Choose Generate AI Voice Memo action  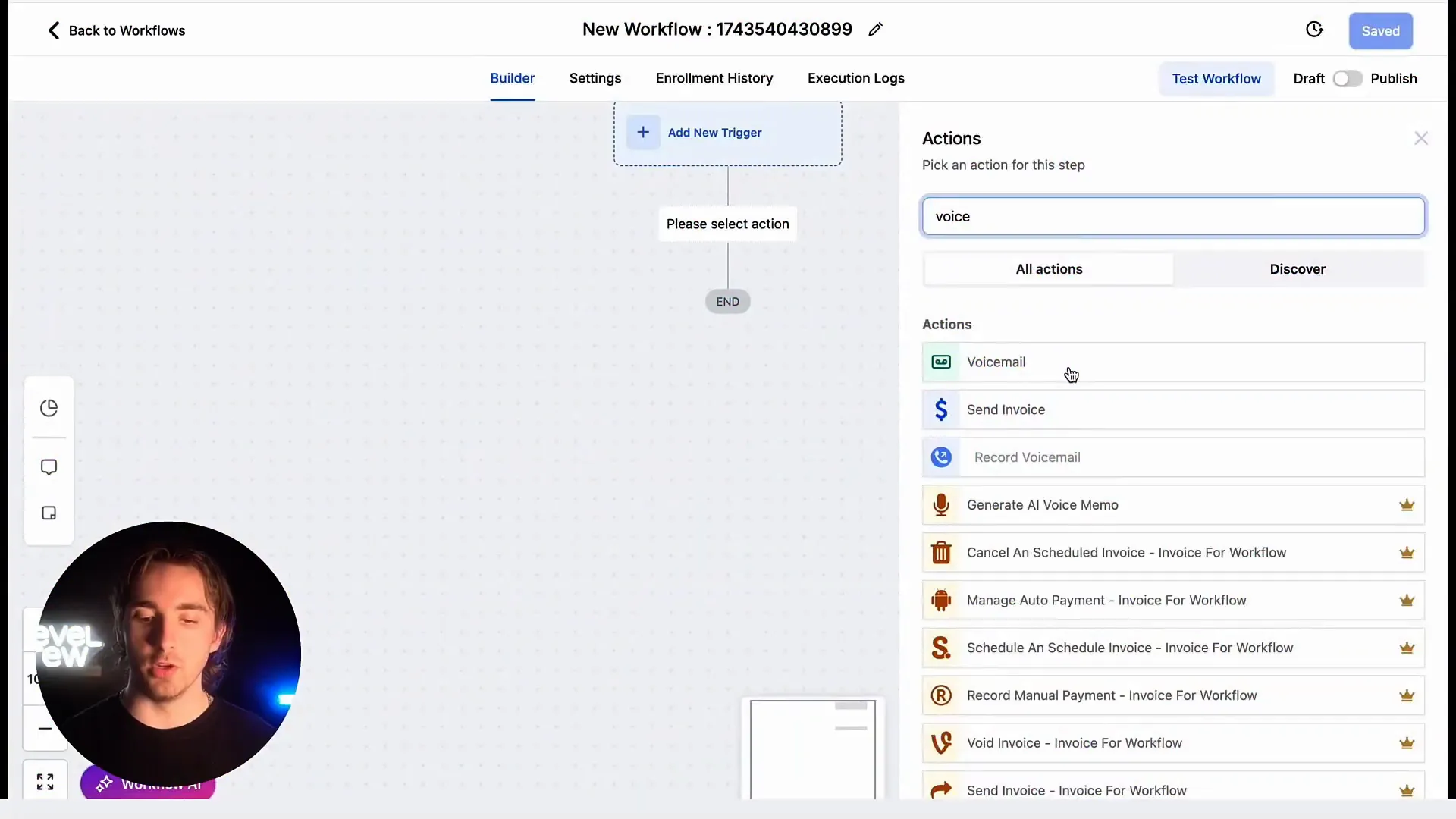pos(1173,505)
